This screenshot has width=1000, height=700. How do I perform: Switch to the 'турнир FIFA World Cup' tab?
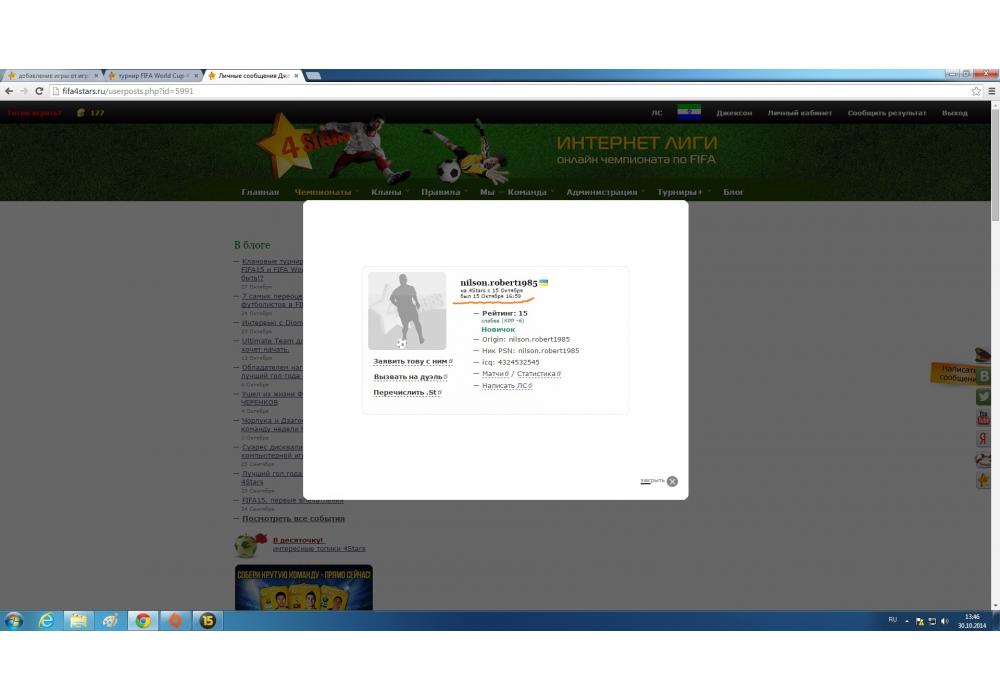pyautogui.click(x=148, y=76)
